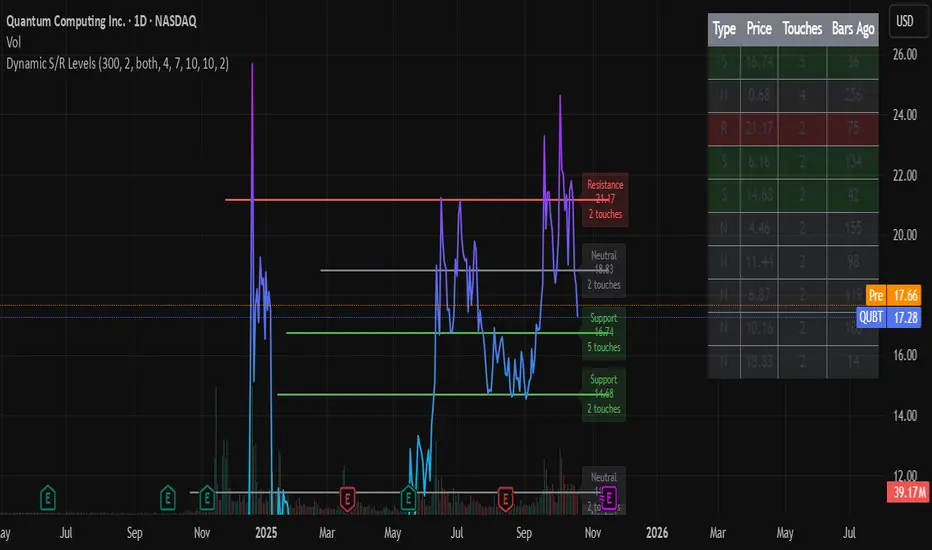Open the USD currency selector
Image resolution: width=932 pixels, height=550 pixels.
pyautogui.click(x=904, y=21)
